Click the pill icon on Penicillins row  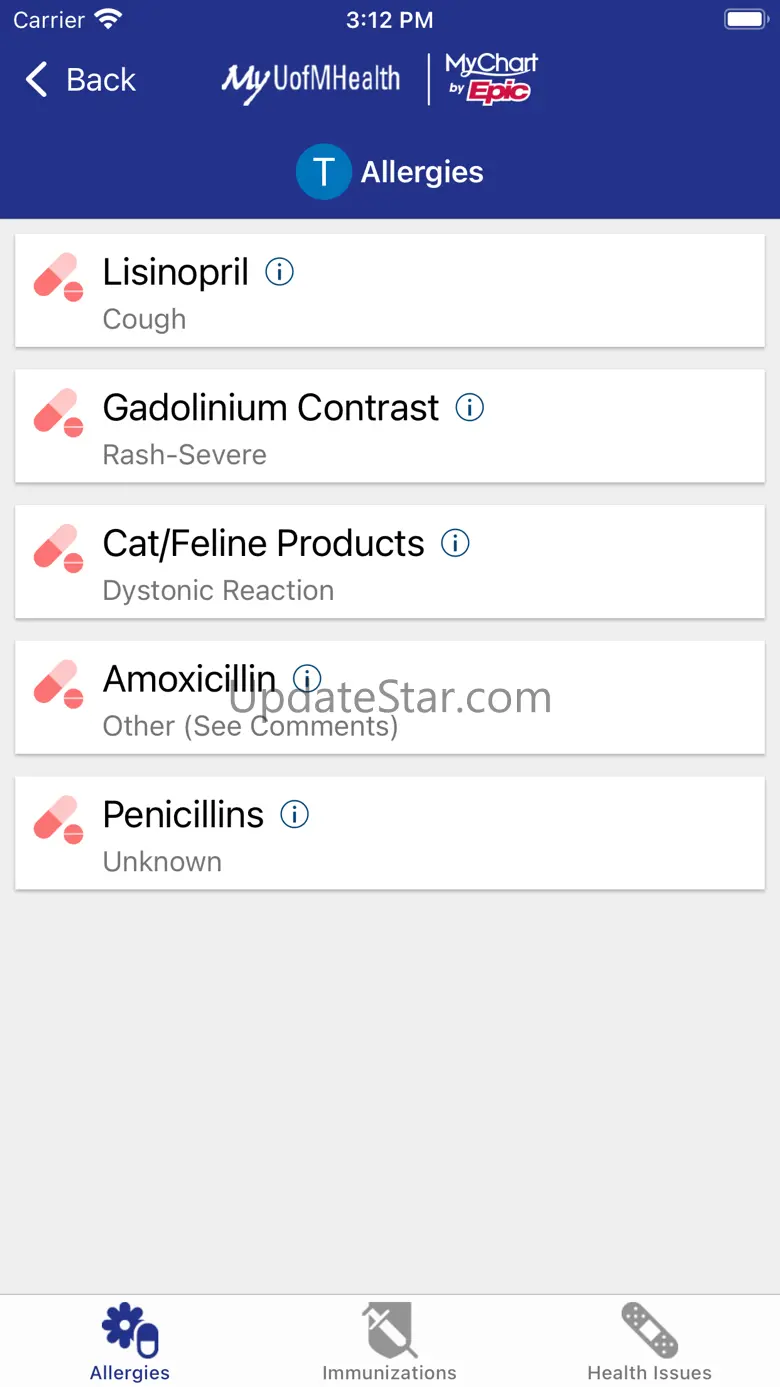click(x=59, y=819)
